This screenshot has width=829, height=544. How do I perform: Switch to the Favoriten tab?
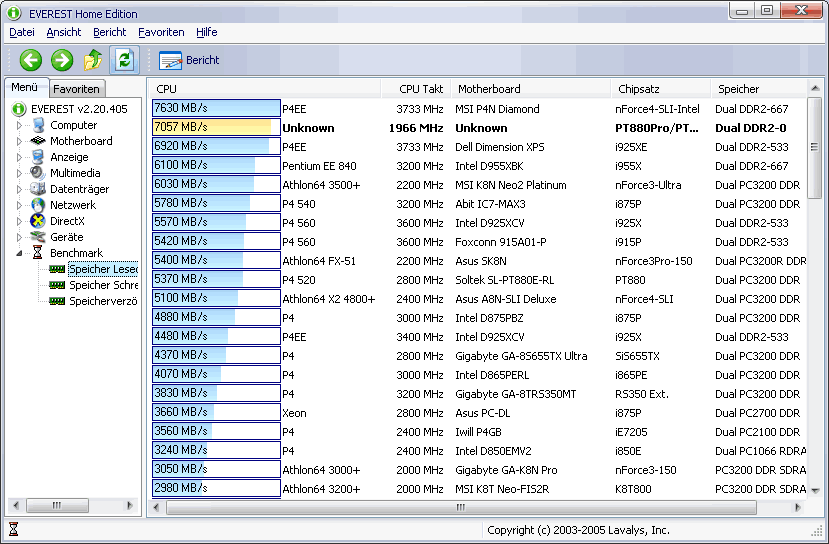pos(77,89)
